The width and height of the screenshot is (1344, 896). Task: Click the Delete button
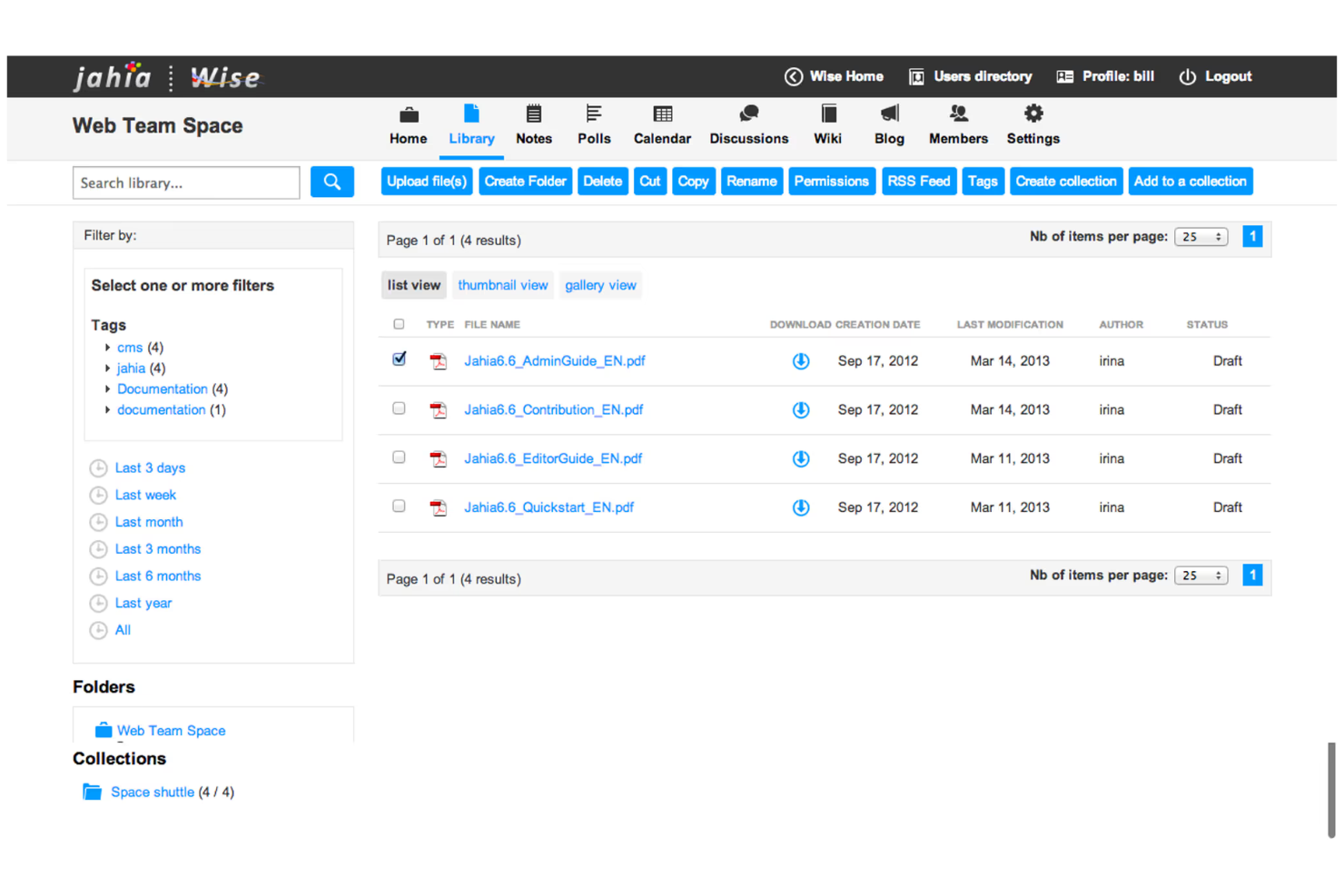click(x=603, y=182)
